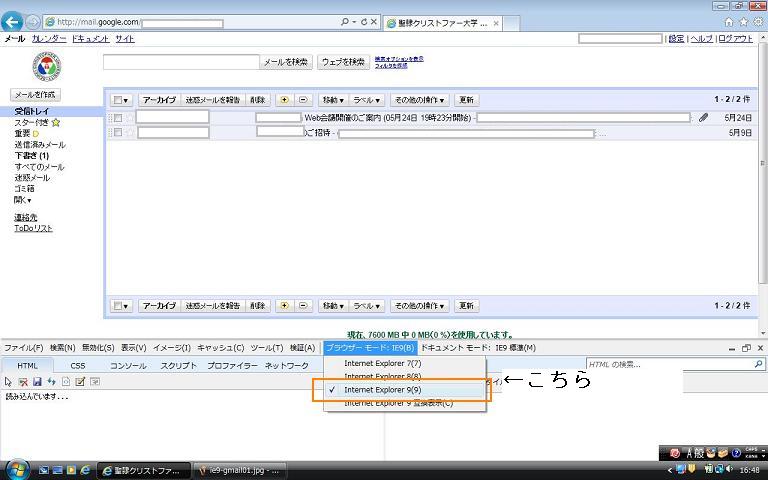Open Internet Explorer quick launch icon in taskbar
The height and width of the screenshot is (480, 768).
85,470
